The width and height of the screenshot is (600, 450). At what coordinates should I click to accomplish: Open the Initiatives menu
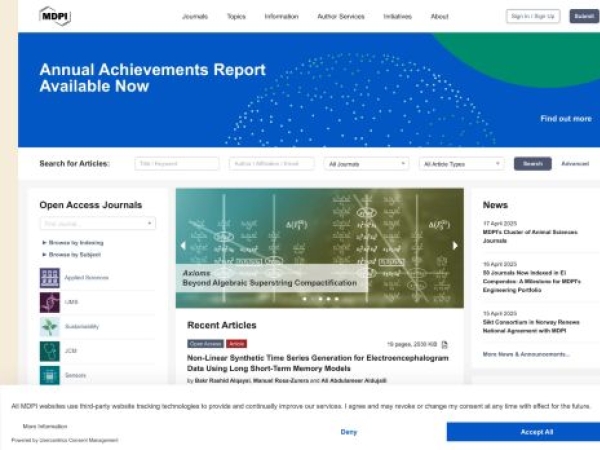click(x=398, y=16)
